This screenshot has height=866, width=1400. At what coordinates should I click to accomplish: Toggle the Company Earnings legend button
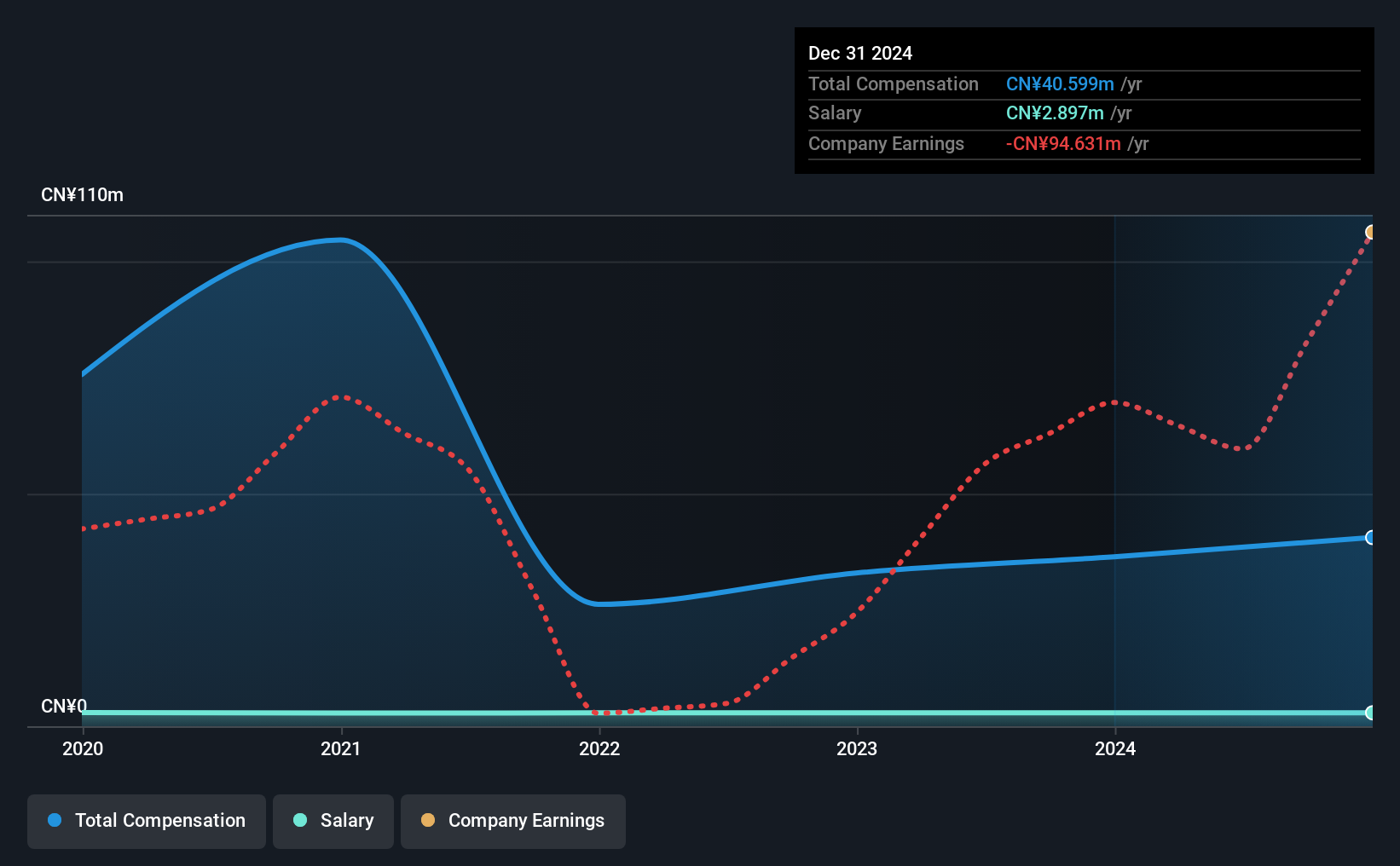click(513, 821)
